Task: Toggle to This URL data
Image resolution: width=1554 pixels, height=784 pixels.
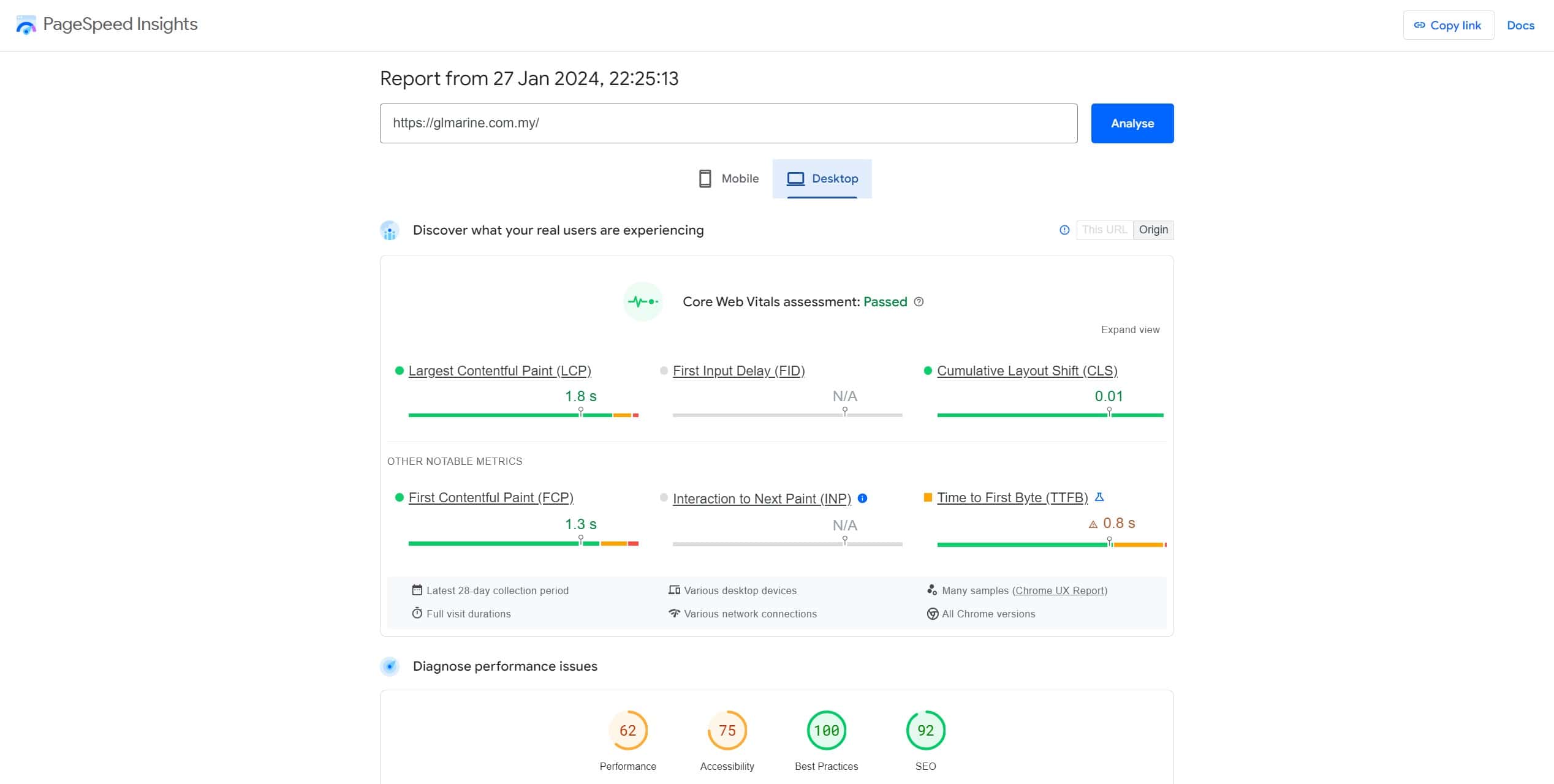Action: (1104, 230)
